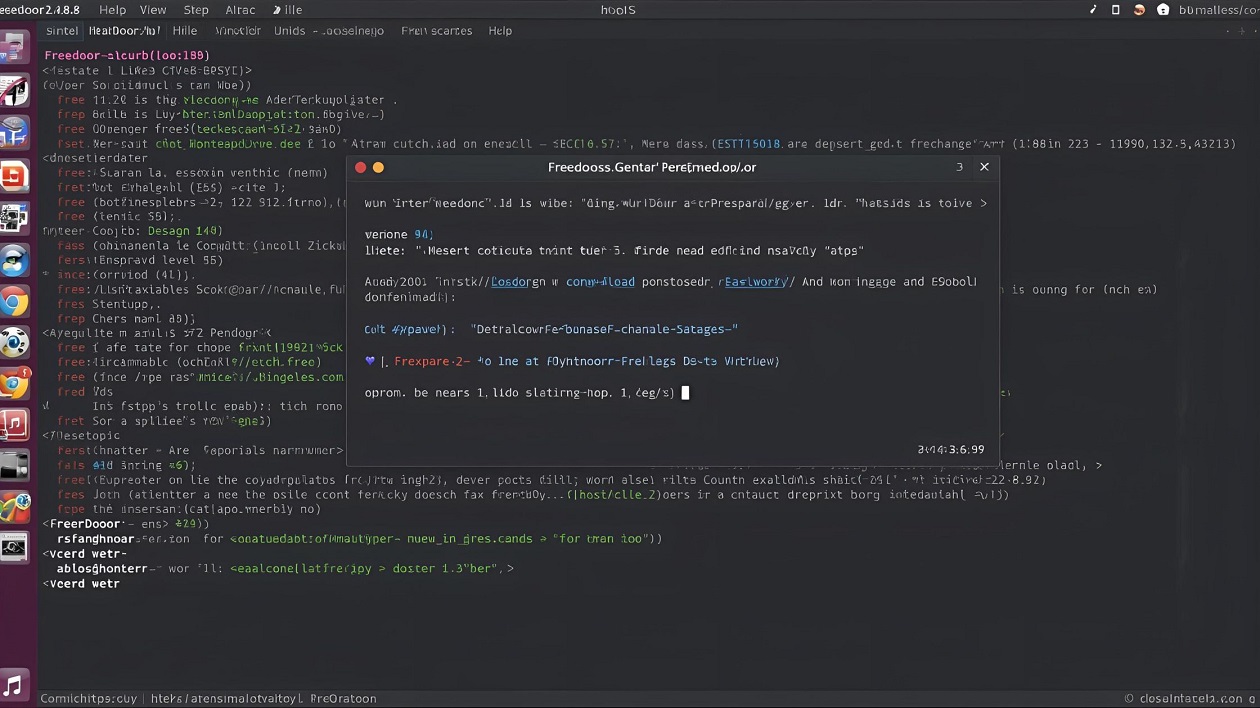Open the Help menu in the top bar

(x=112, y=10)
